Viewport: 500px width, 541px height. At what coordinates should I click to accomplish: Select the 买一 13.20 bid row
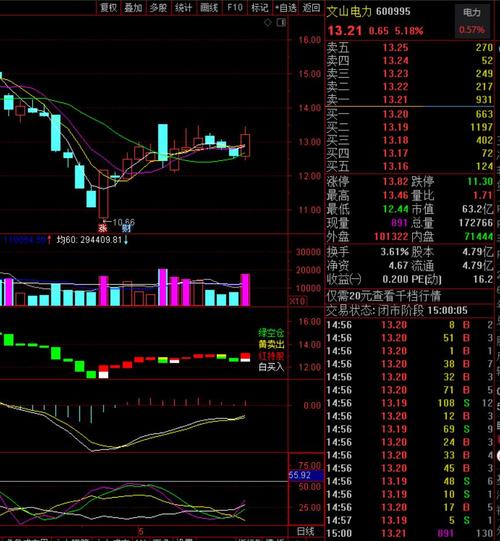(x=410, y=114)
